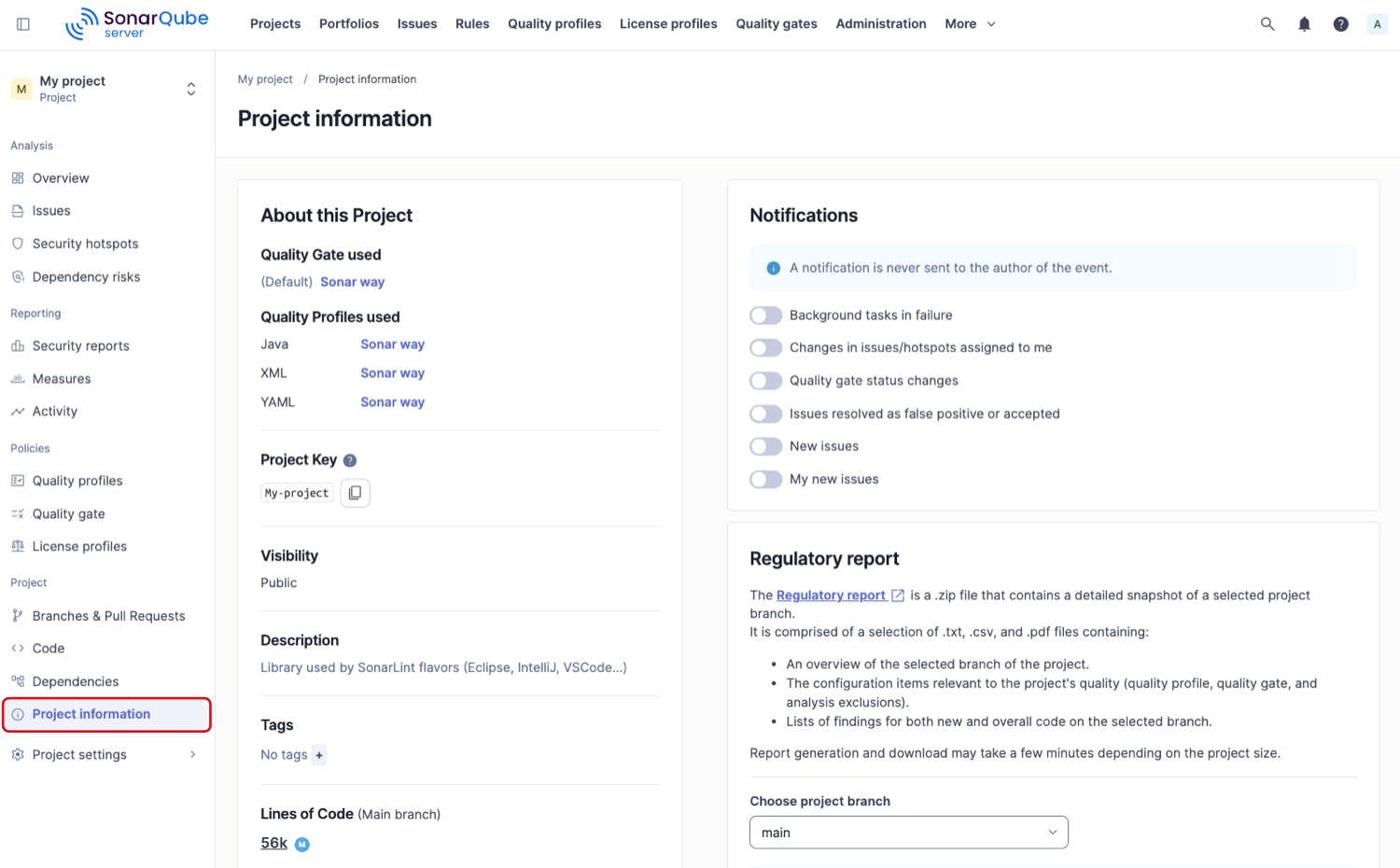Click the A avatar in the top bar
1400x868 pixels.
pos(1377,23)
